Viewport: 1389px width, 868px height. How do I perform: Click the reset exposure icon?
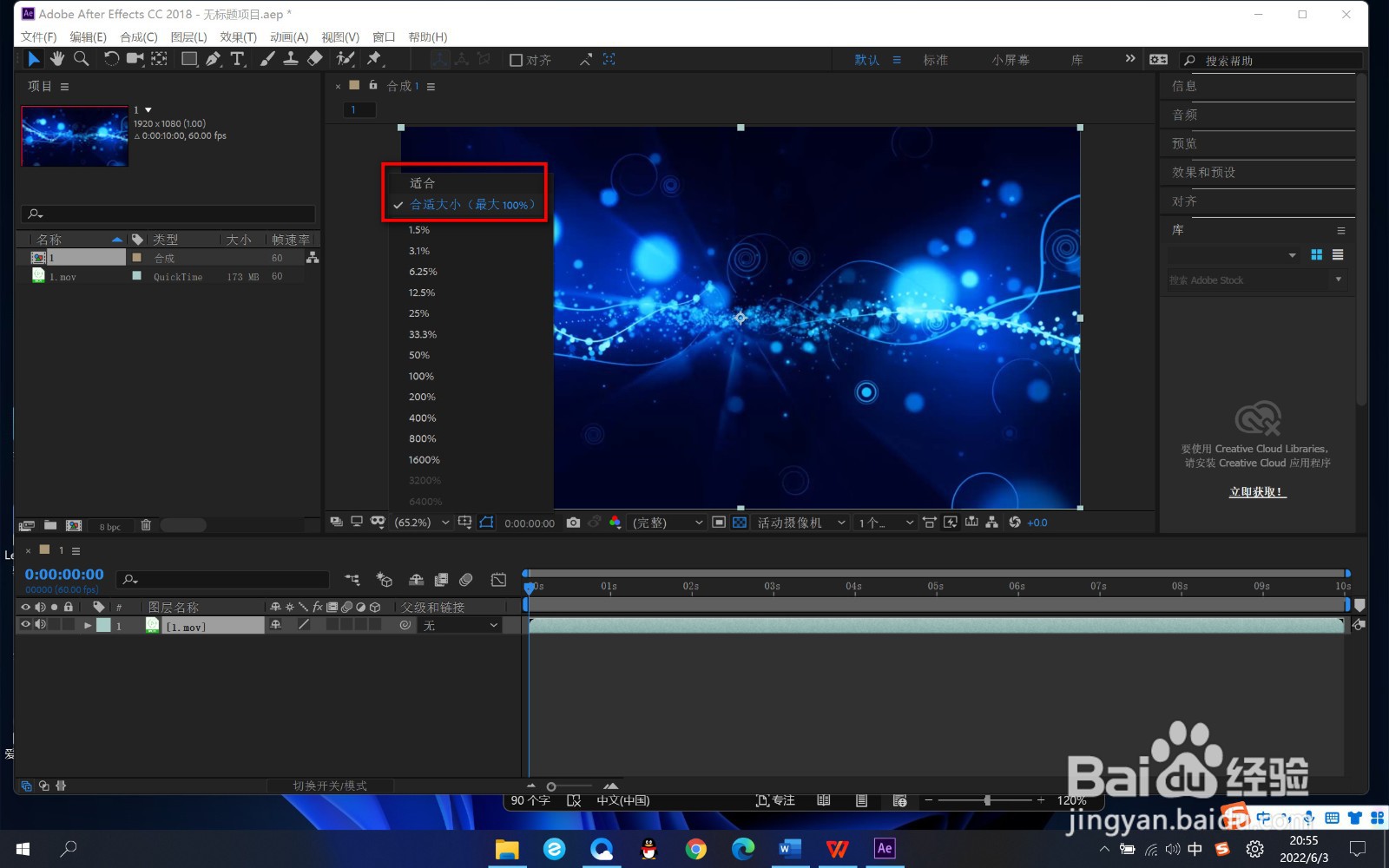pyautogui.click(x=1014, y=523)
